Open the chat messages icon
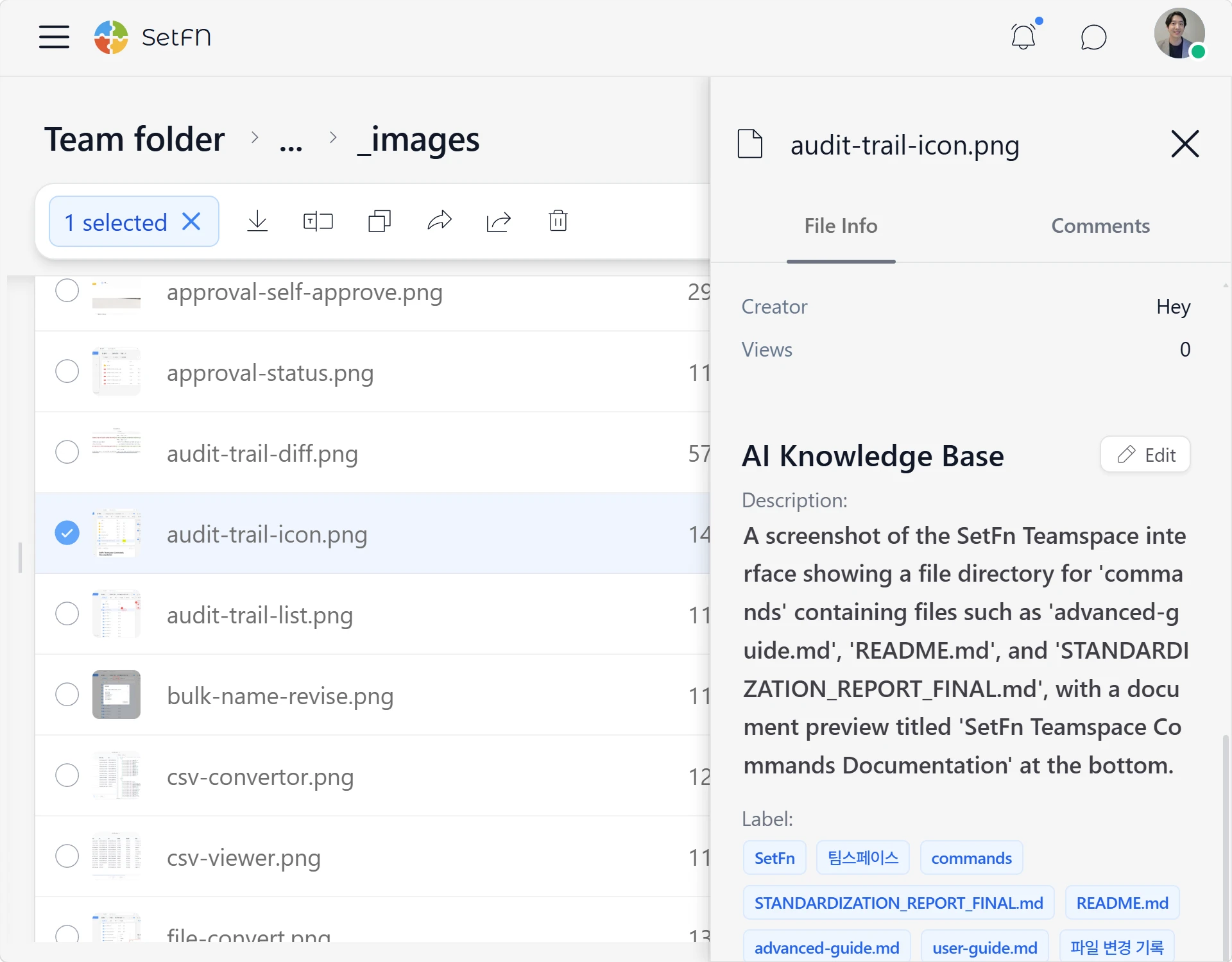The width and height of the screenshot is (1232, 962). click(x=1093, y=37)
